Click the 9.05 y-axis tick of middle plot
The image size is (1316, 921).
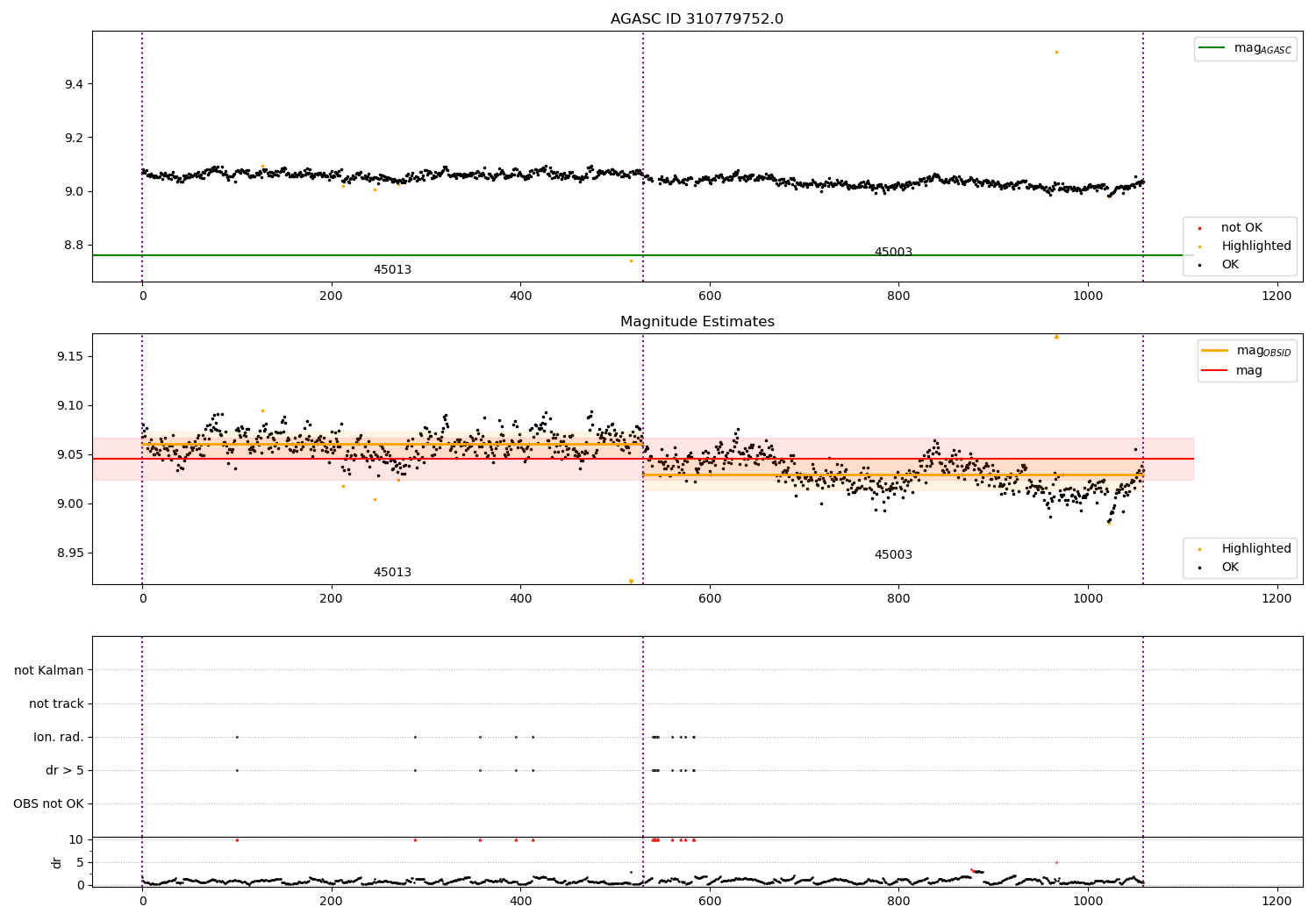tap(70, 454)
